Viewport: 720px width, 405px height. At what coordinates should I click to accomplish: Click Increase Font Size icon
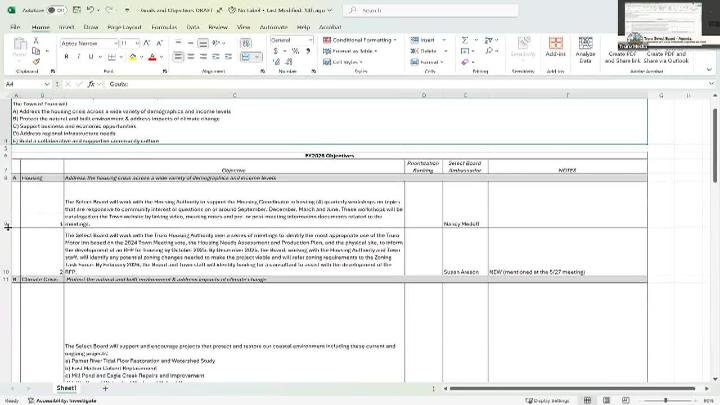[x=147, y=43]
